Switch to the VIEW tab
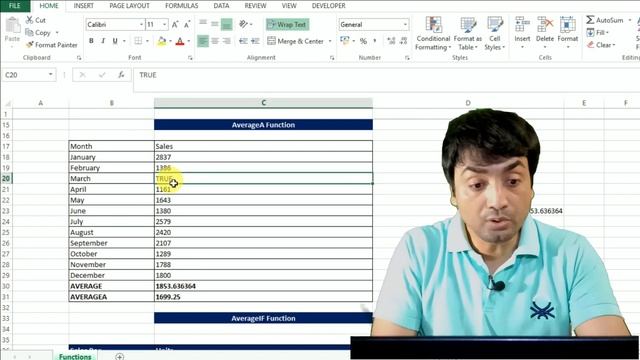This screenshot has width=640, height=360. click(x=289, y=6)
